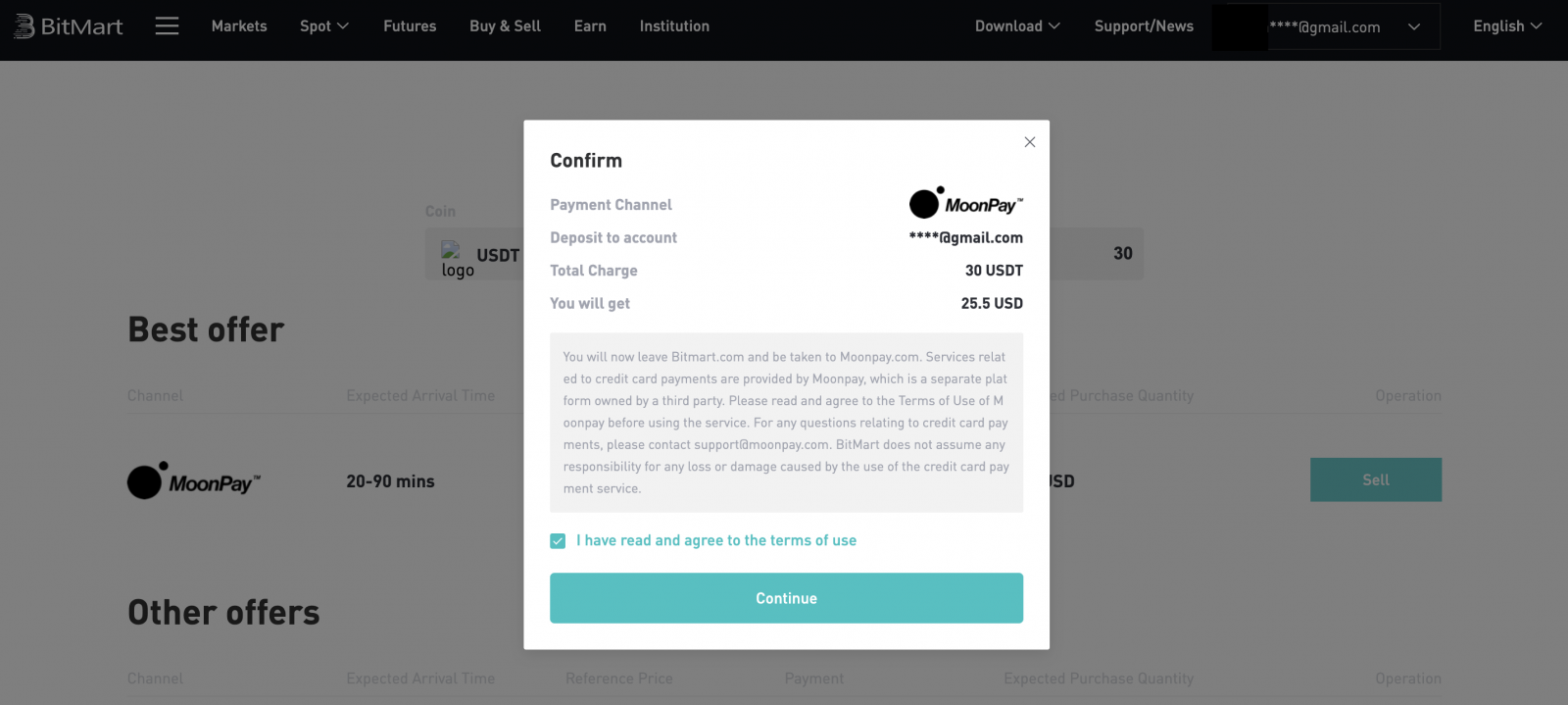Screen dimensions: 1568x705
Task: Go to the Markets page
Action: coord(239,26)
